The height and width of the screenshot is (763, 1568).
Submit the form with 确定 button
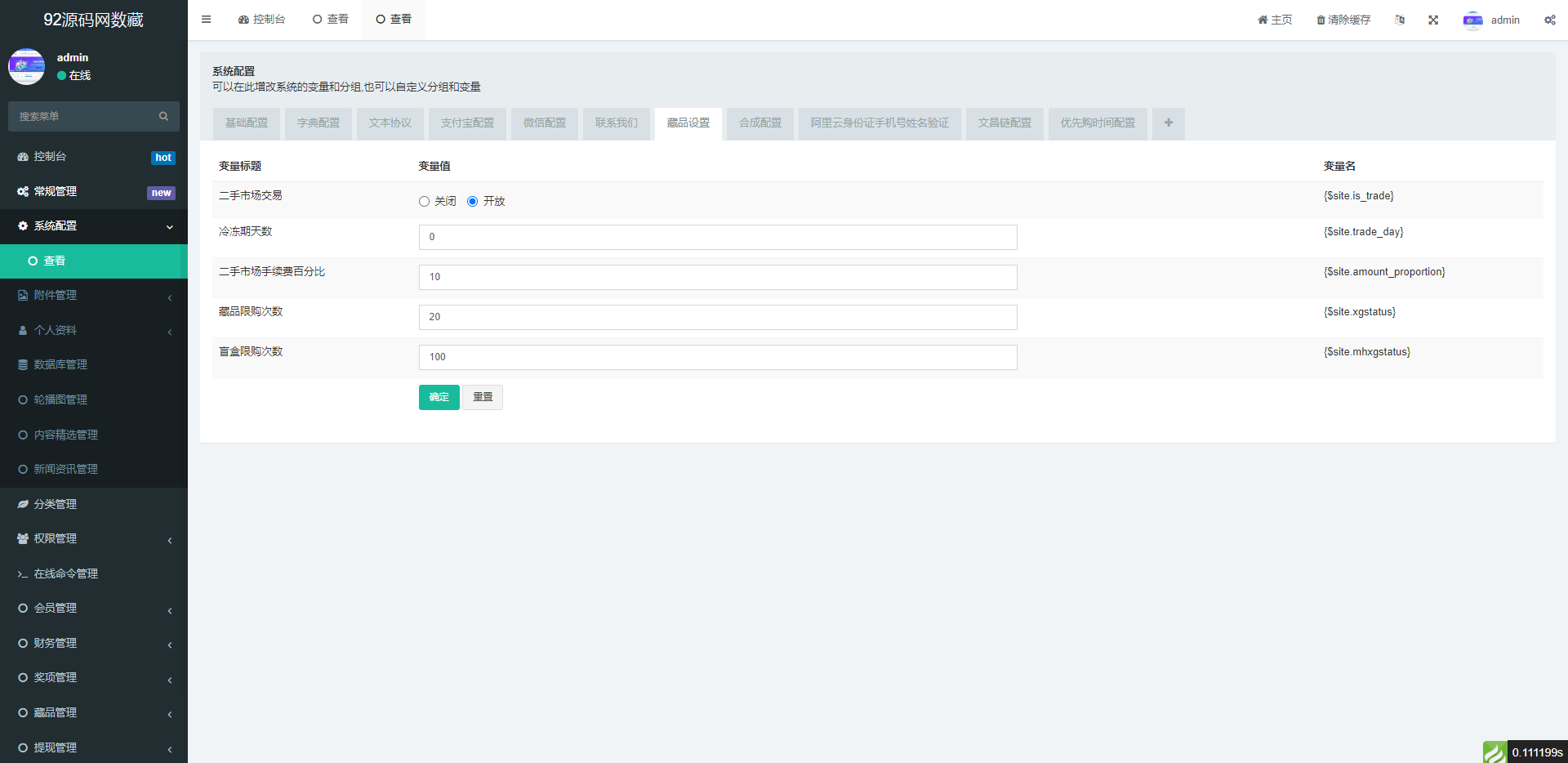[439, 397]
